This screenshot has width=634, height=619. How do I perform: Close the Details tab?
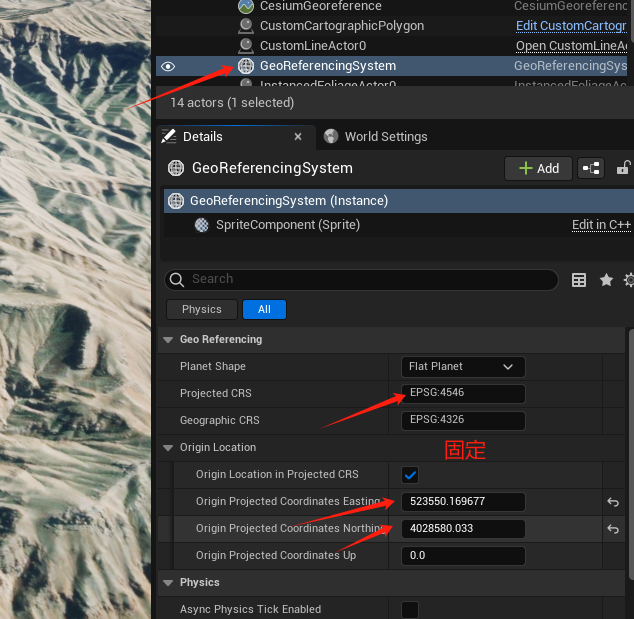[x=298, y=137]
